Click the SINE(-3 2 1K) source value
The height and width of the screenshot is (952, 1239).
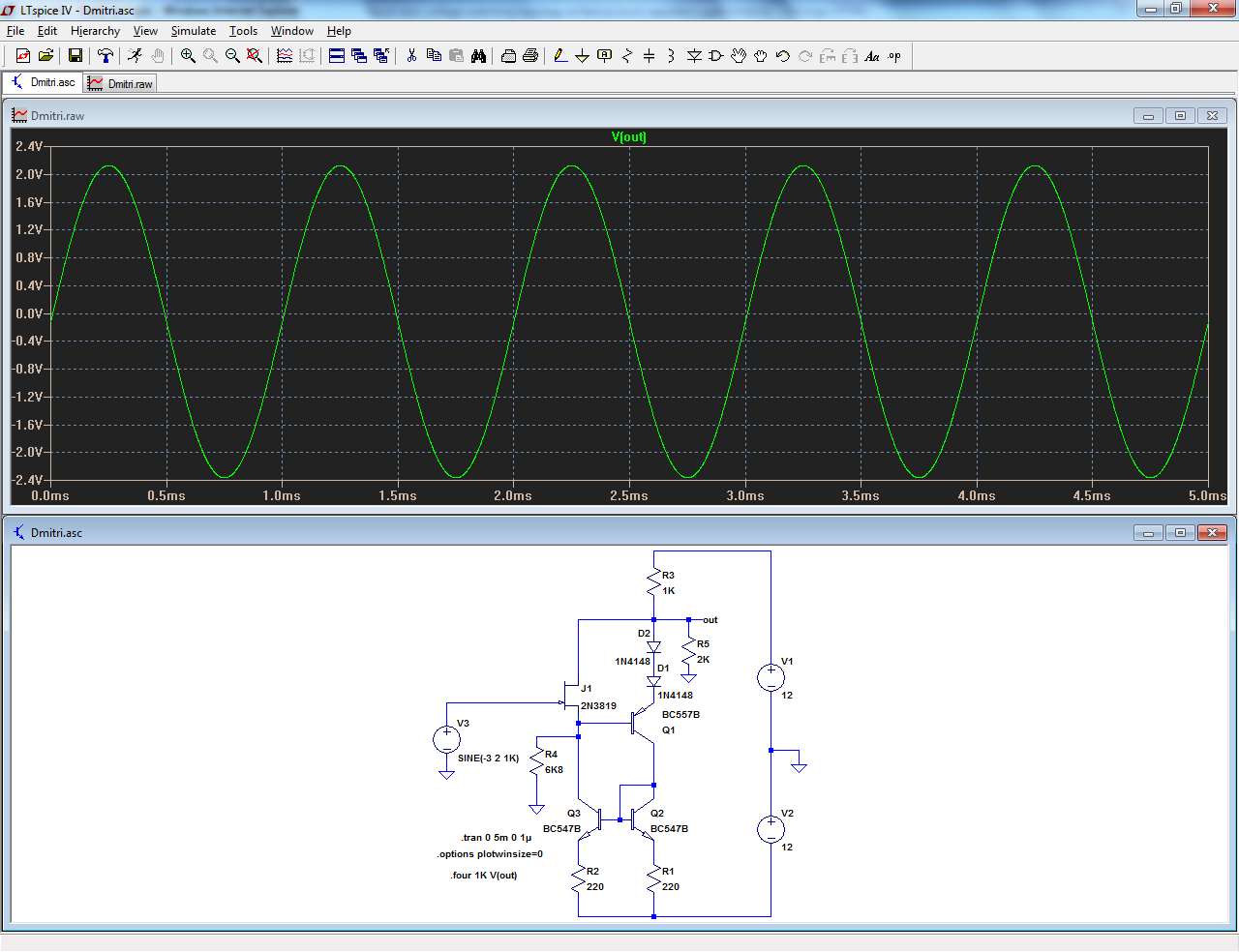coord(489,759)
